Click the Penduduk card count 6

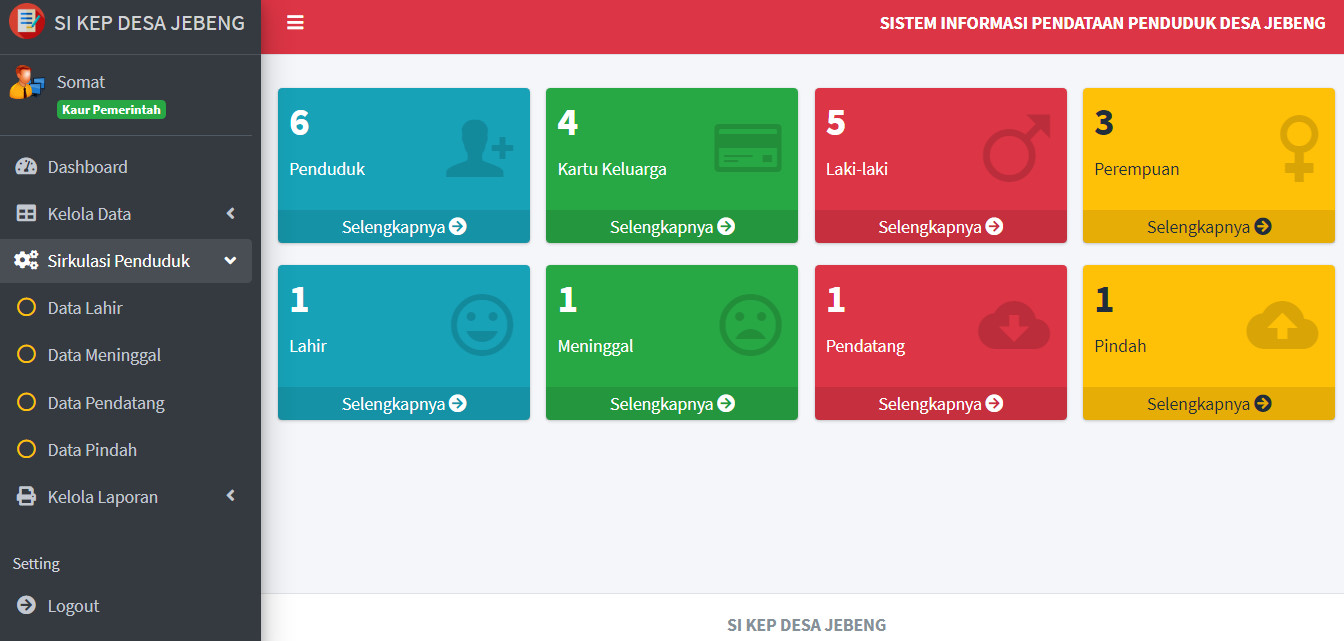pos(300,123)
